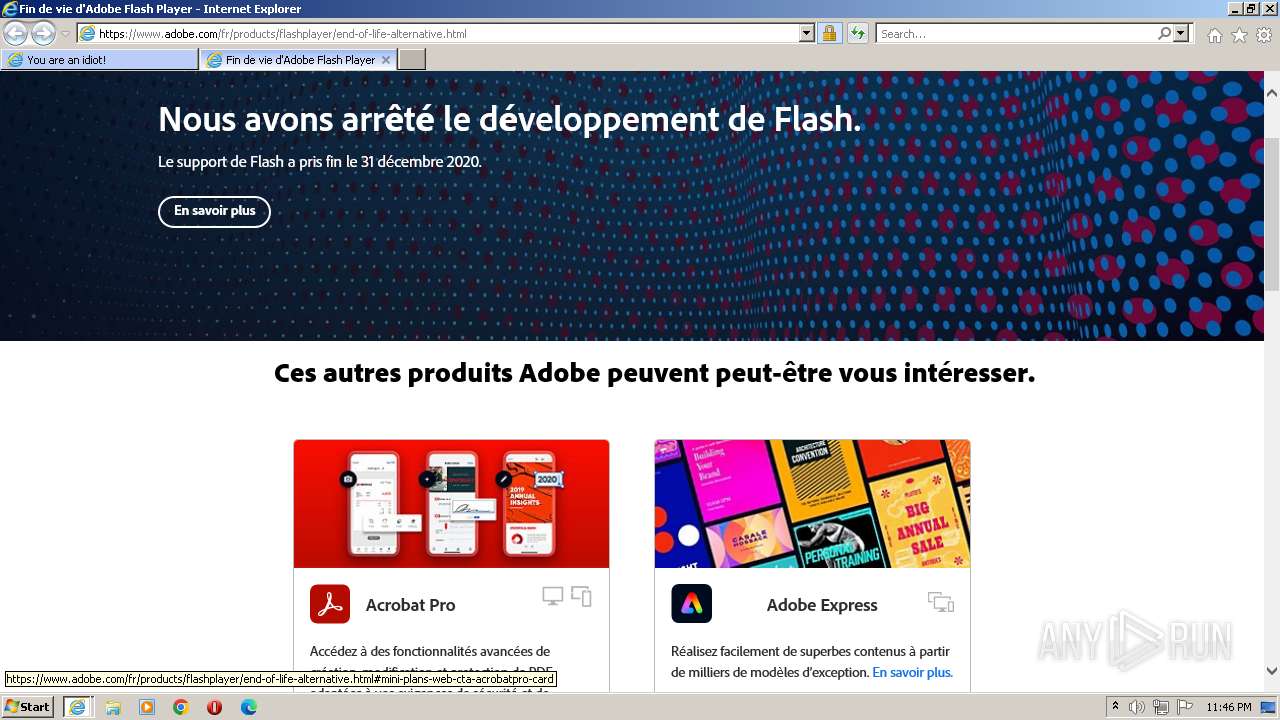Close the Fin de vie d'Adobe Flash Player tab
The height and width of the screenshot is (720, 1280).
tap(386, 60)
